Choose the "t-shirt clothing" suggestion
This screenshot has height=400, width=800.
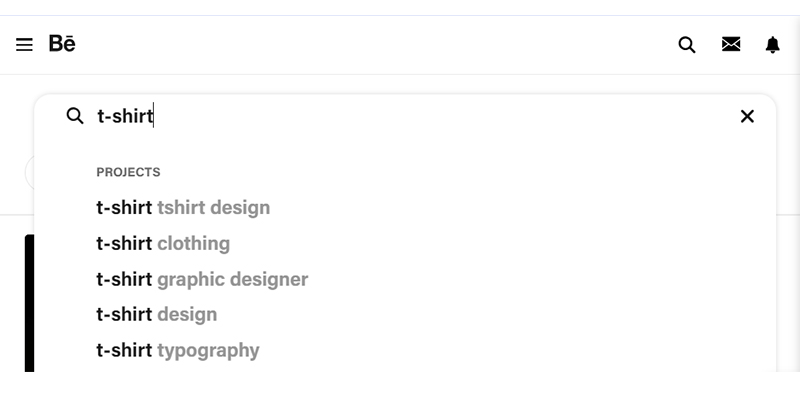[163, 243]
